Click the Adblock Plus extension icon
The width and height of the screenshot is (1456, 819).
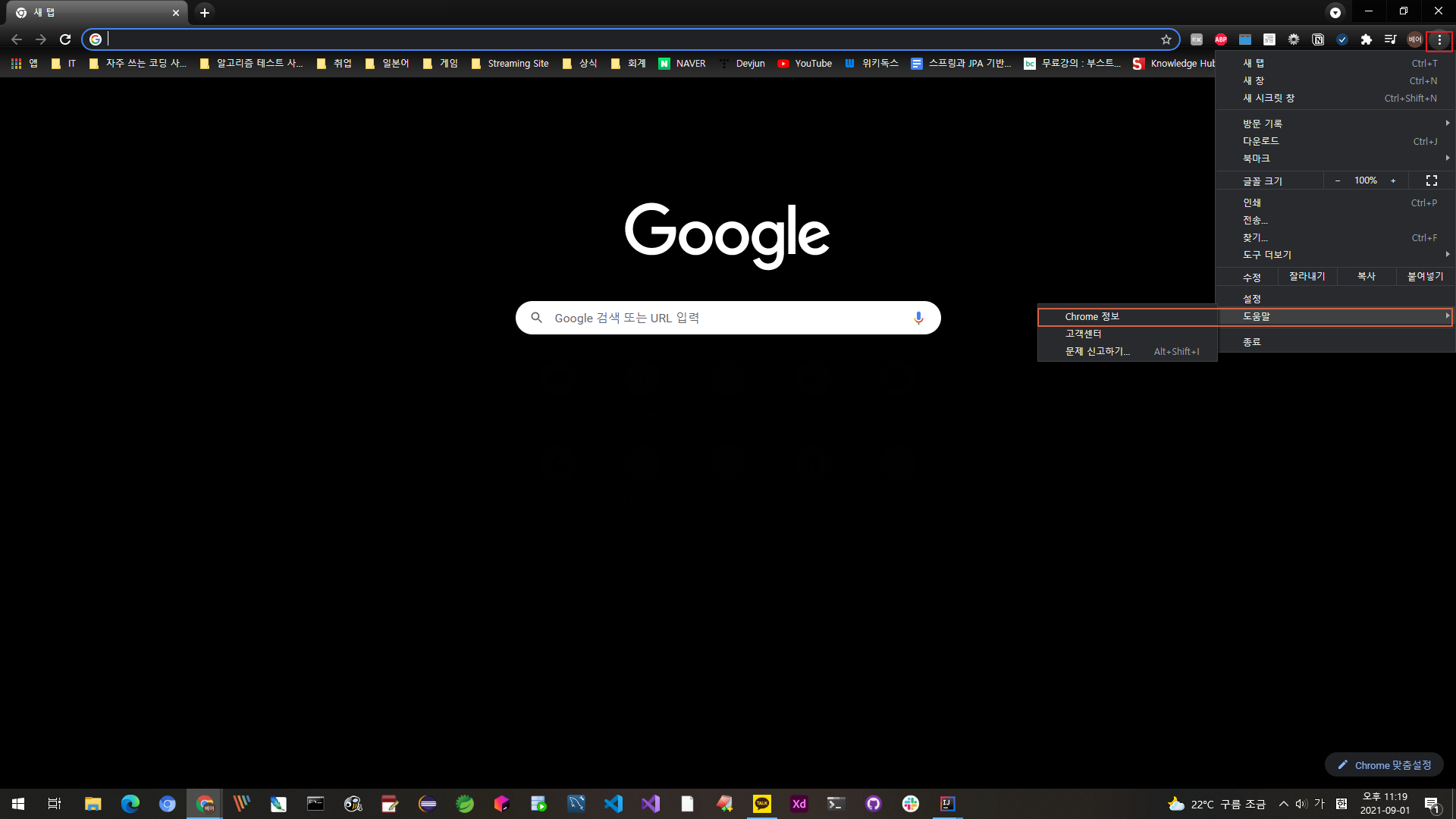(1221, 39)
